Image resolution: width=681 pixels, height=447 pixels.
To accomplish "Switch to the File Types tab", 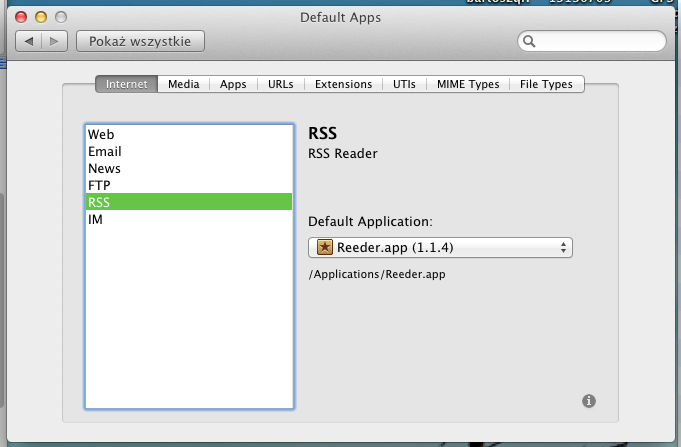I will [x=546, y=84].
